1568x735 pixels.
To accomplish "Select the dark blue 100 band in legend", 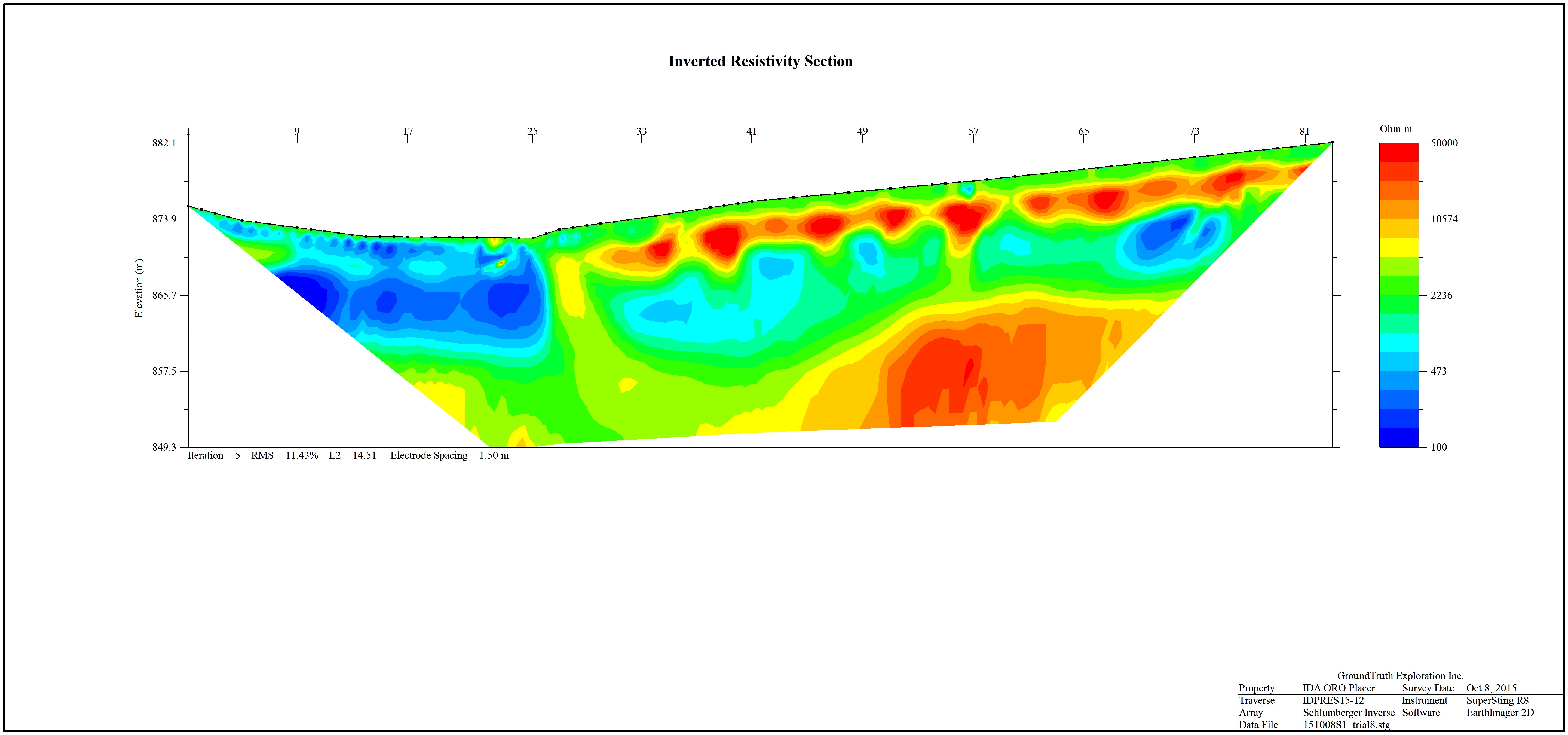I will point(1399,437).
